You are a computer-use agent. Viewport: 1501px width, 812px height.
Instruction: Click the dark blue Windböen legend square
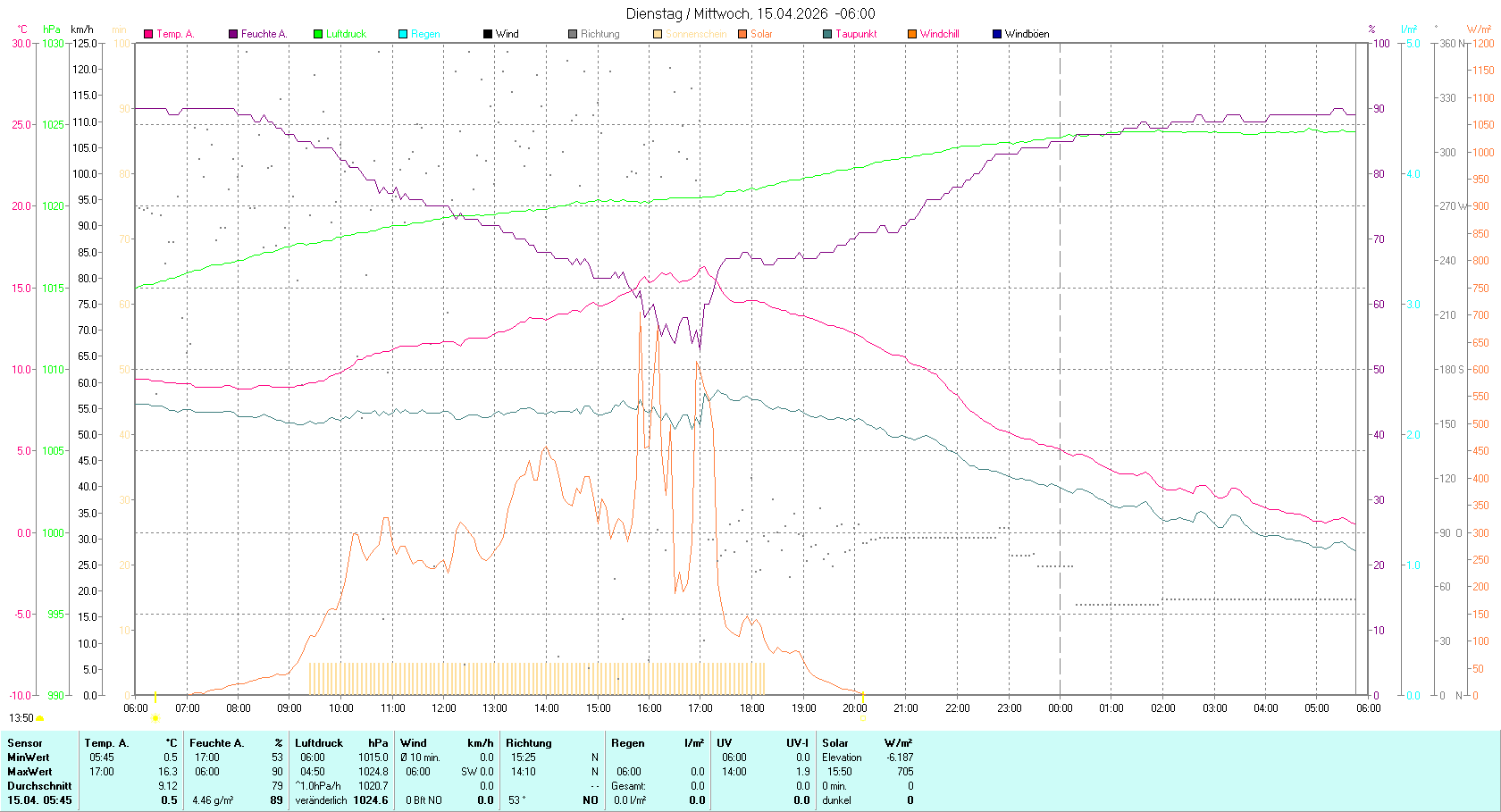997,34
